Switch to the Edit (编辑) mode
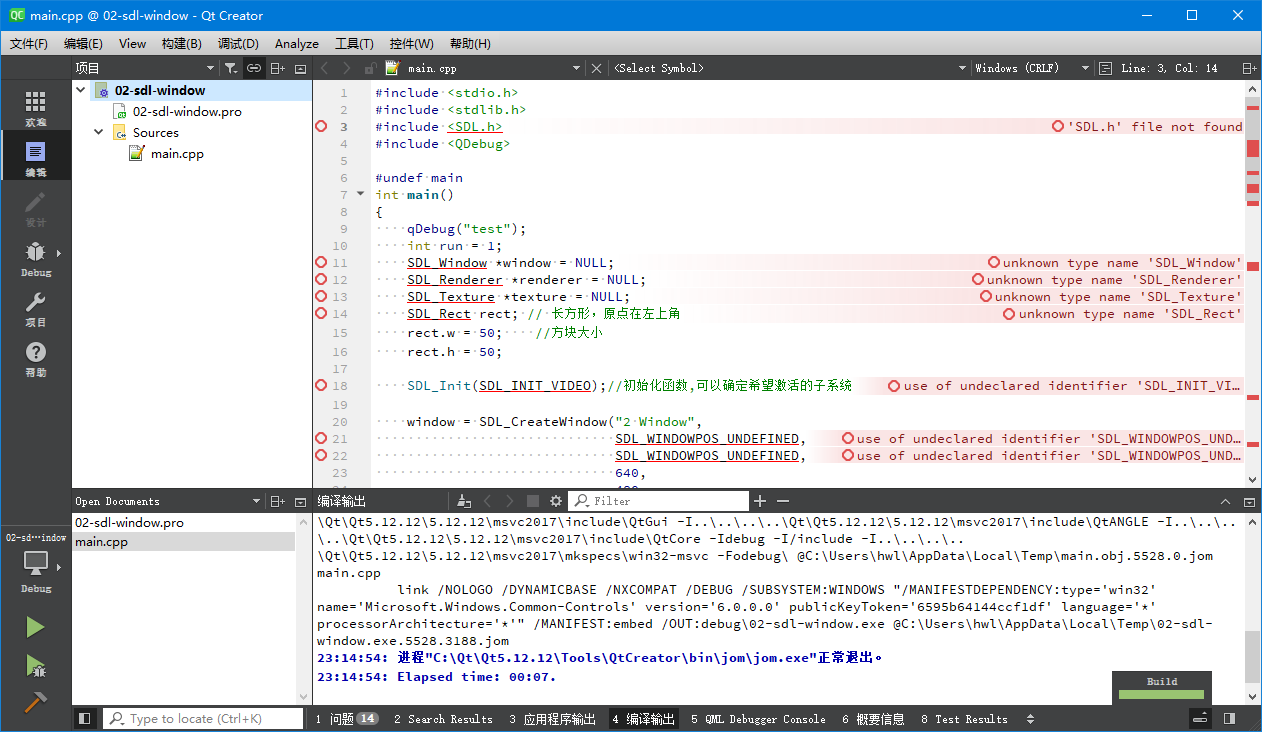Screen dimensions: 1262x732 35,158
